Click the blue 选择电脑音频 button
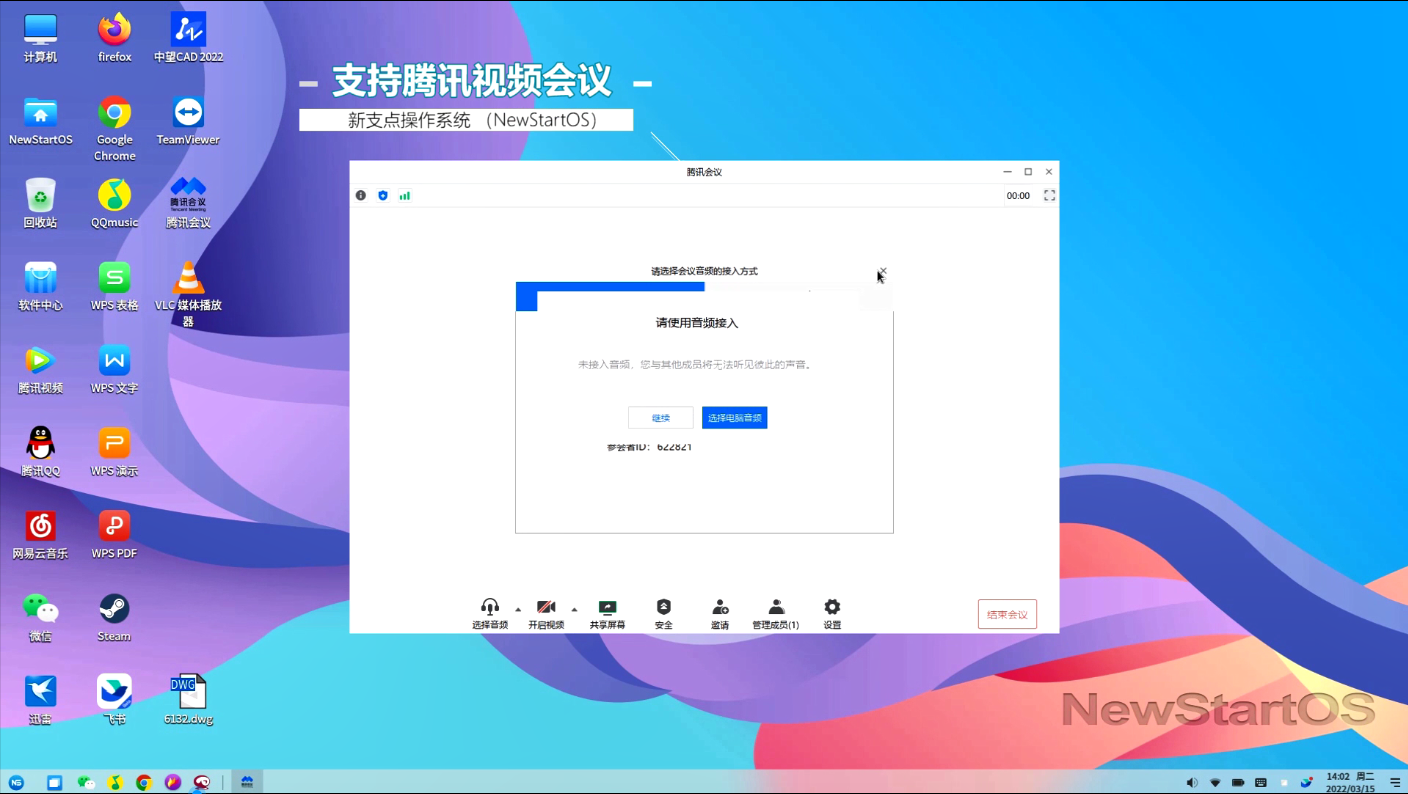 [735, 418]
